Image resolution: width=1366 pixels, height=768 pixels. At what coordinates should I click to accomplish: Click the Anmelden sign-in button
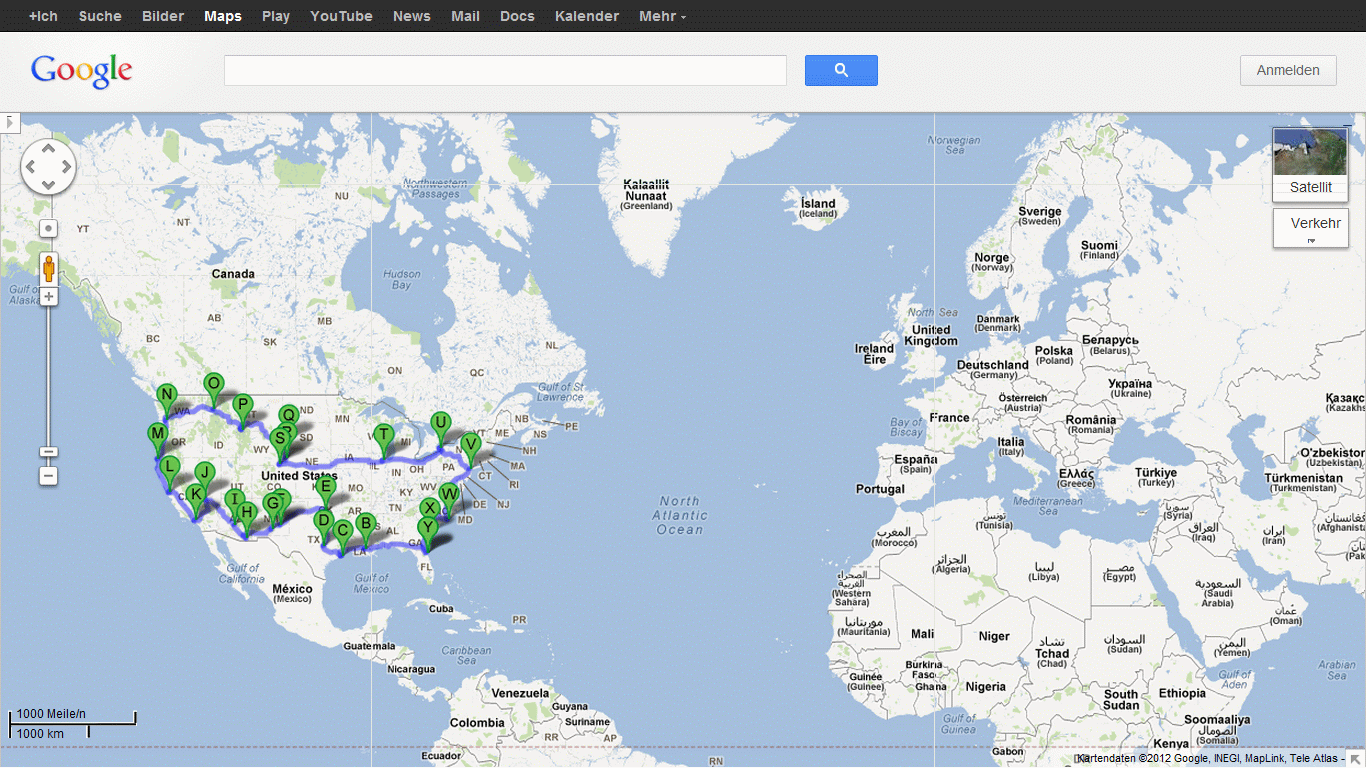[1288, 70]
